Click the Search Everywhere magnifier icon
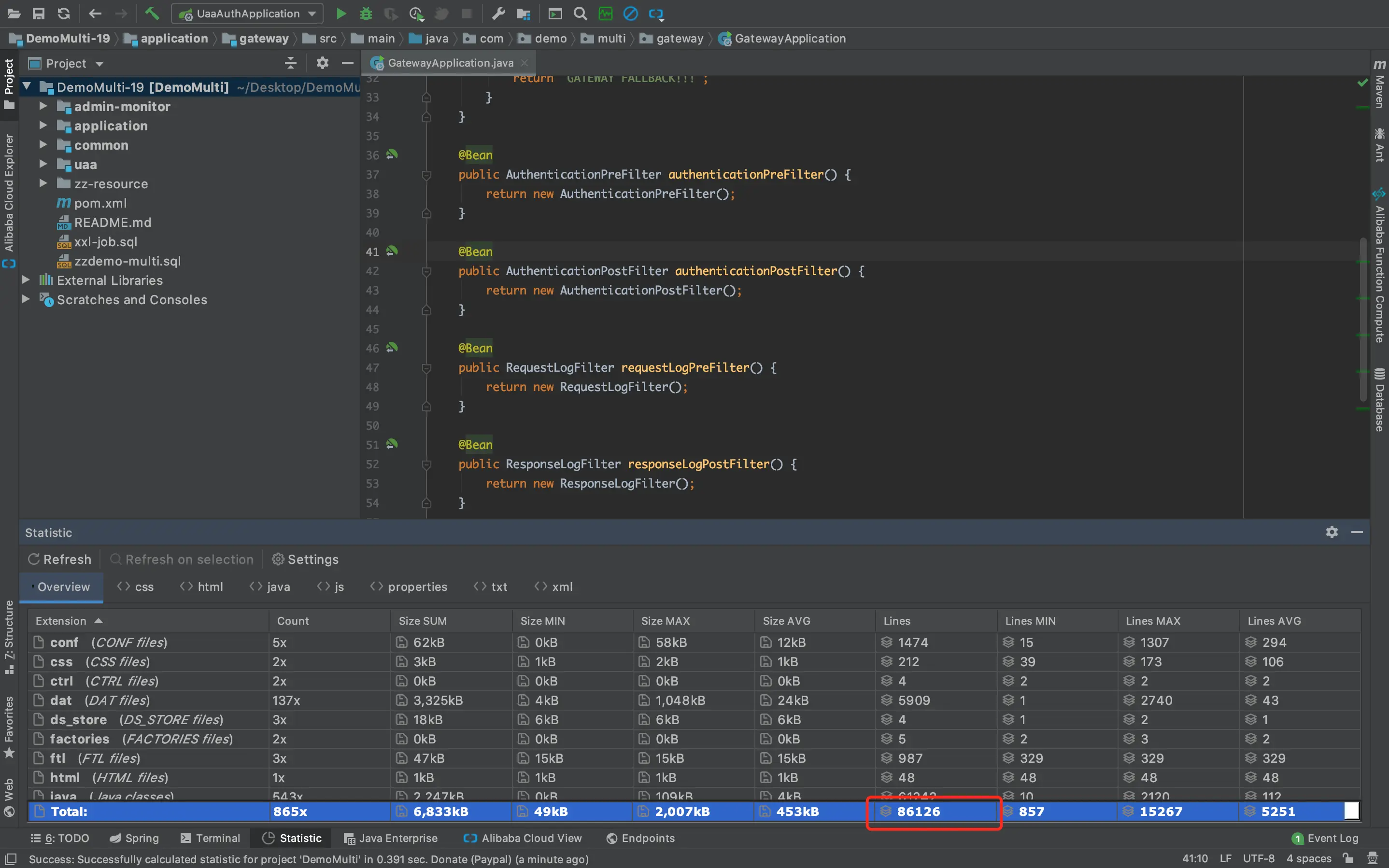Screen dimensions: 1389x868 point(580,13)
